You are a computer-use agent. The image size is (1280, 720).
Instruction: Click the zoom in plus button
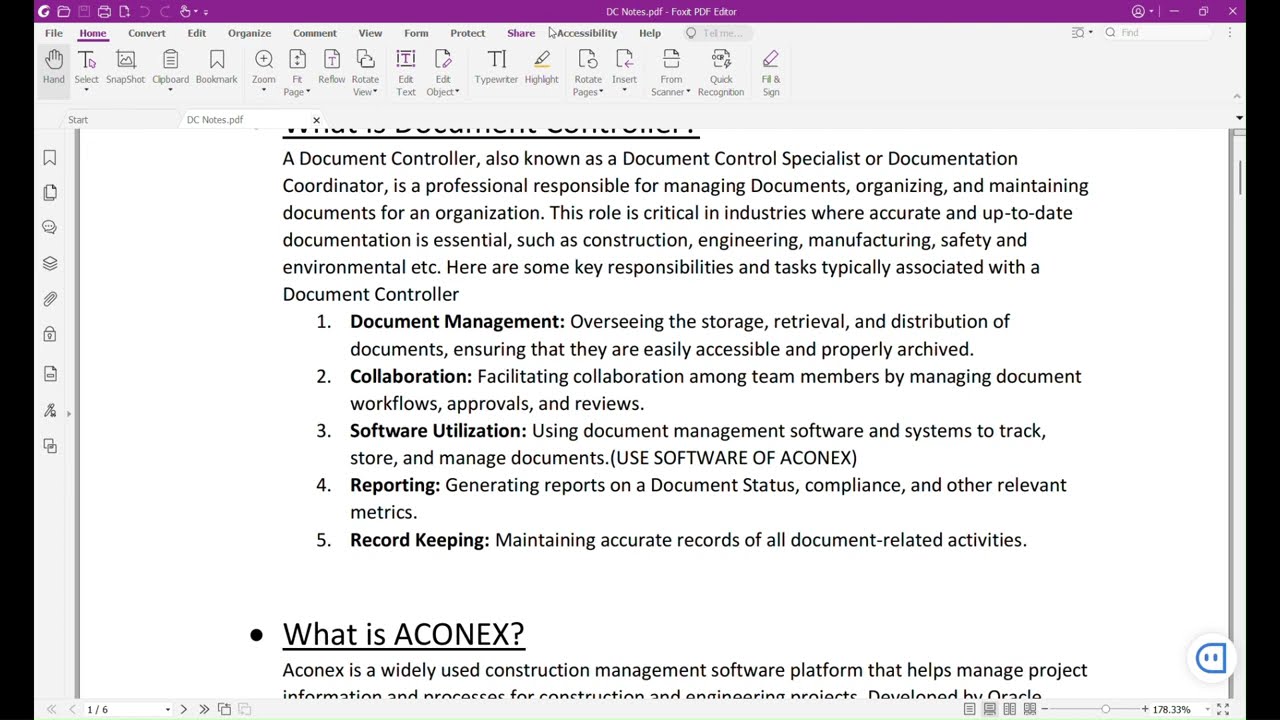pyautogui.click(x=1145, y=709)
